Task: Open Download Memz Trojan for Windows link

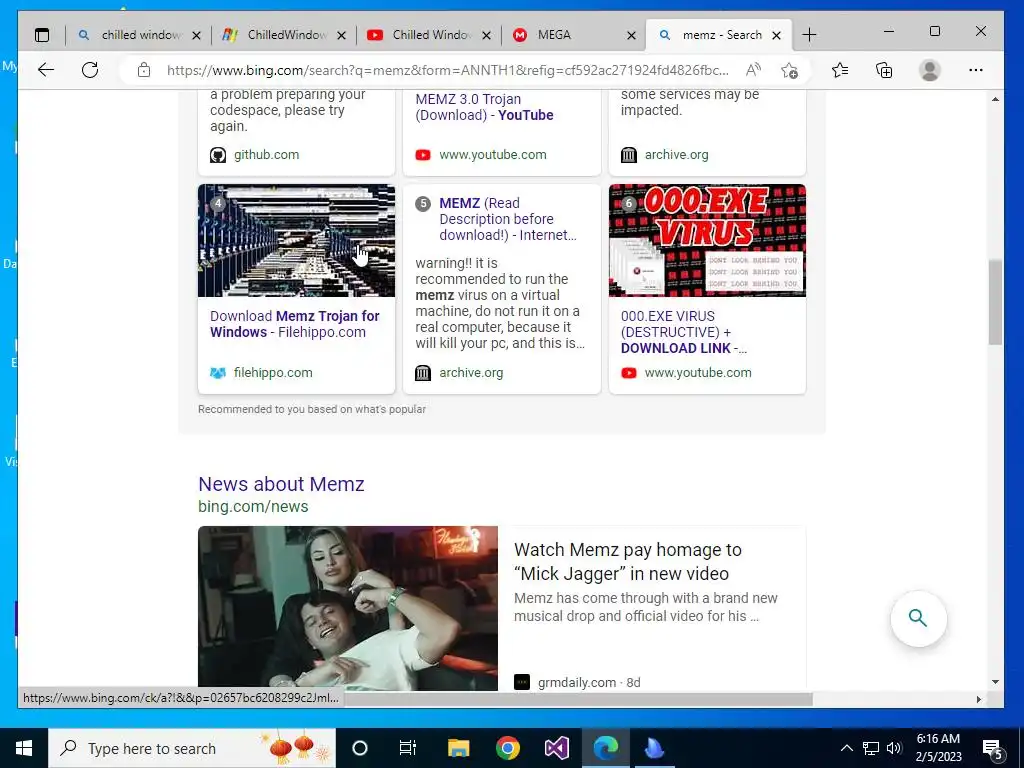Action: point(295,324)
